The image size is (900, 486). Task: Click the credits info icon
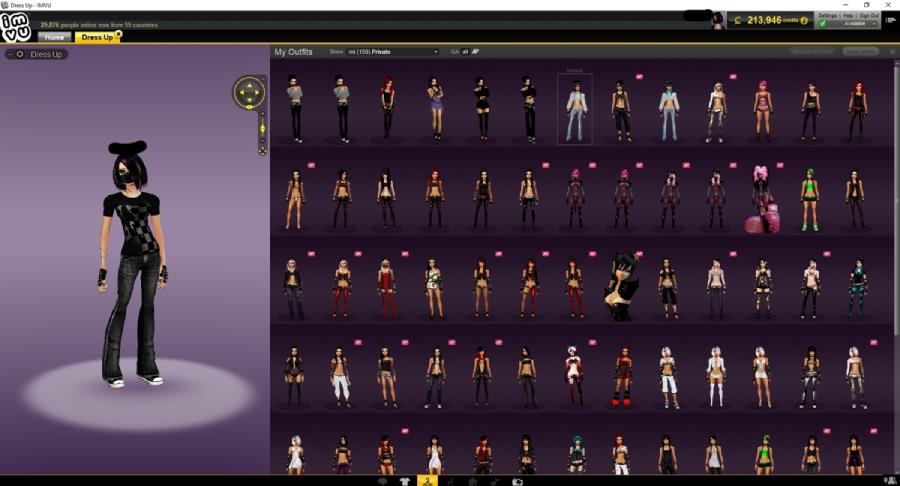804,21
